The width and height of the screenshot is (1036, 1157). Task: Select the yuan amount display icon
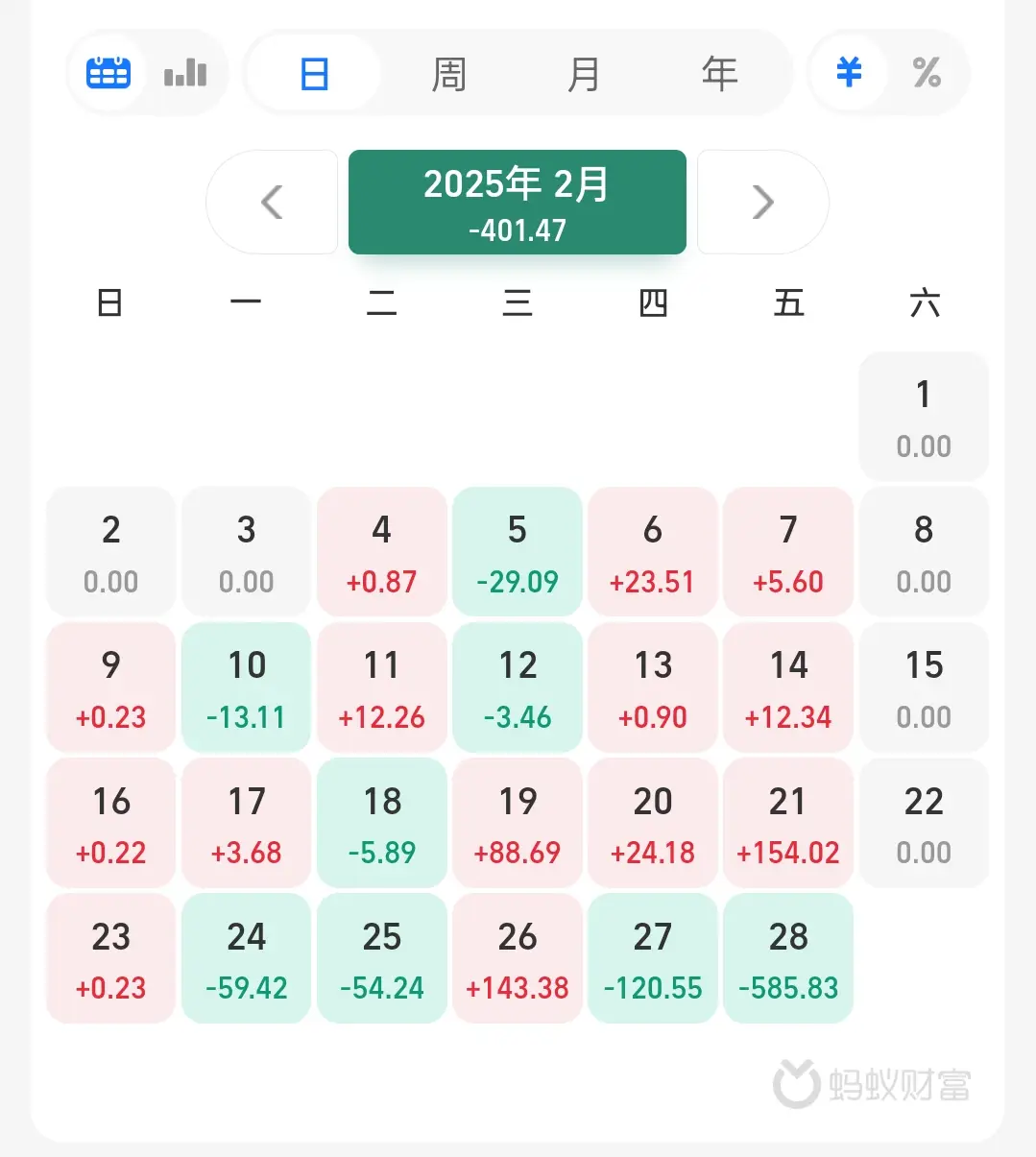pos(849,73)
